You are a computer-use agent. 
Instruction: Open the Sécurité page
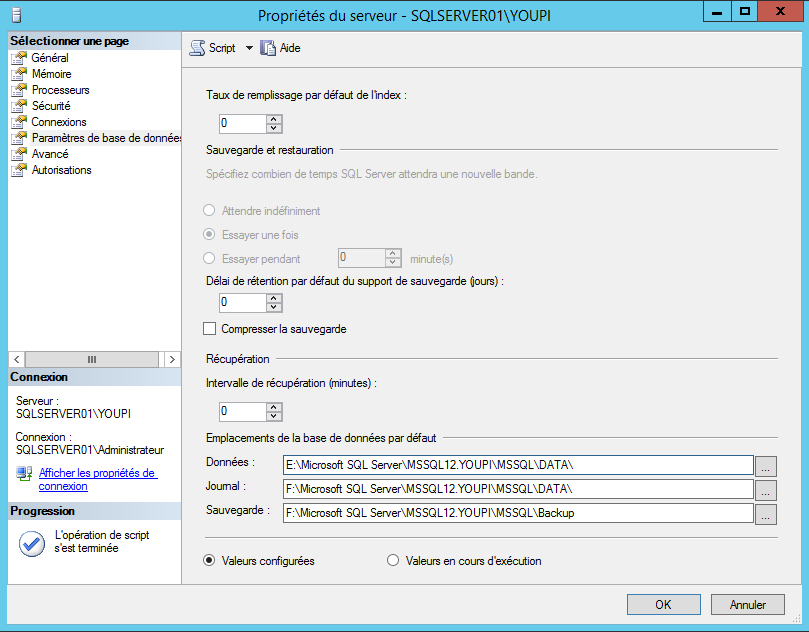click(x=51, y=106)
